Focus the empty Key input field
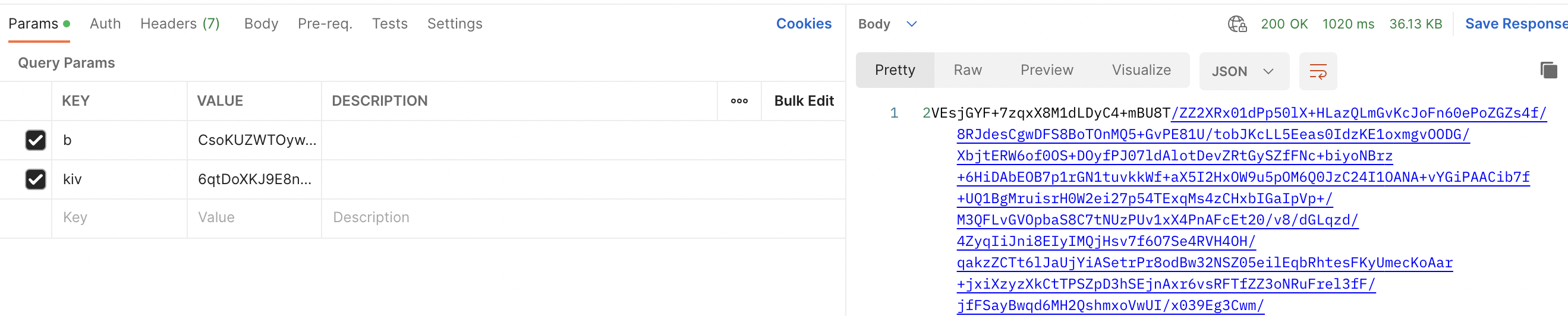 [x=119, y=218]
